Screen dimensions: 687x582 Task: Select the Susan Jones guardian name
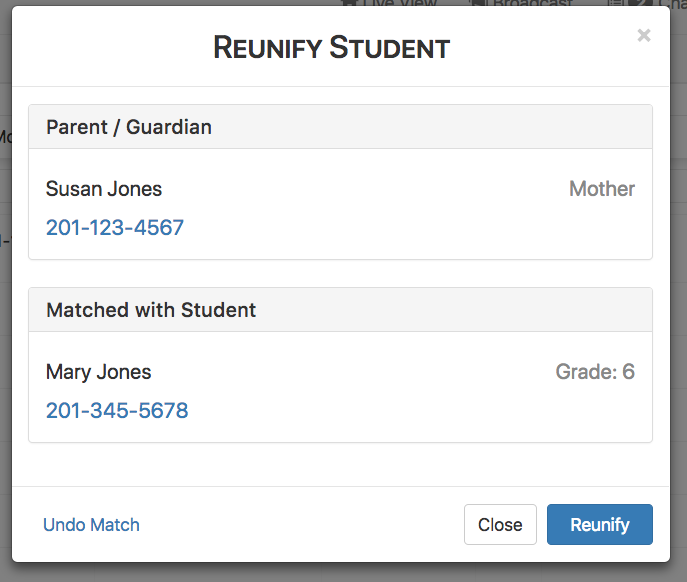coord(104,189)
